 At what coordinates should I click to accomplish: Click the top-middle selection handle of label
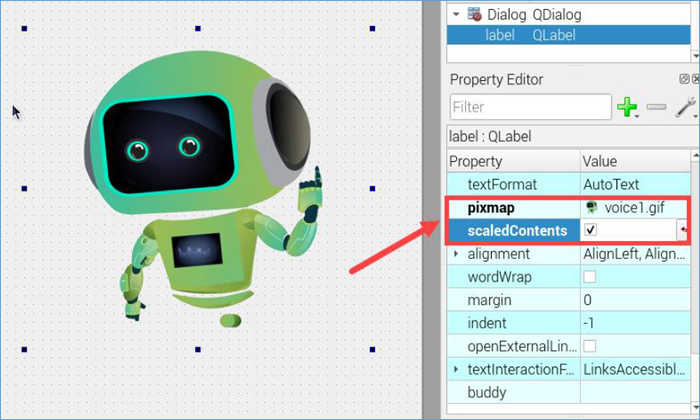click(x=198, y=29)
